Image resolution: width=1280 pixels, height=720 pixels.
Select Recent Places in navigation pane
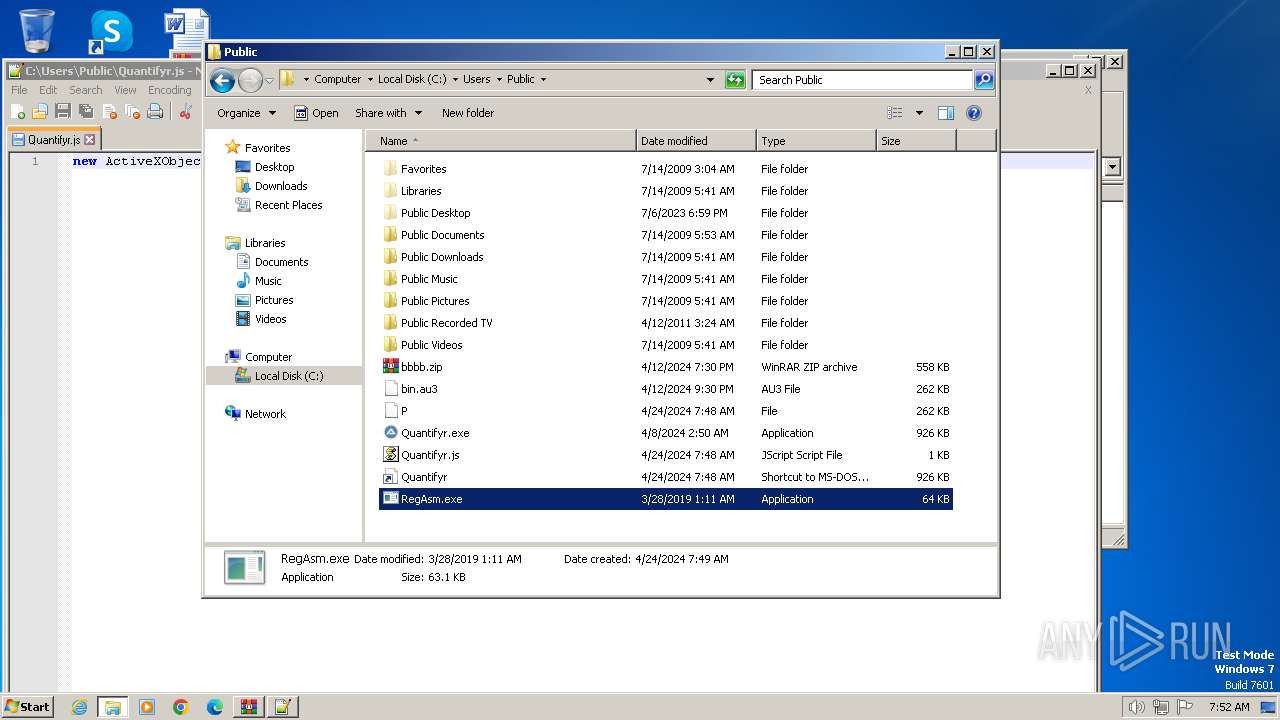point(288,205)
